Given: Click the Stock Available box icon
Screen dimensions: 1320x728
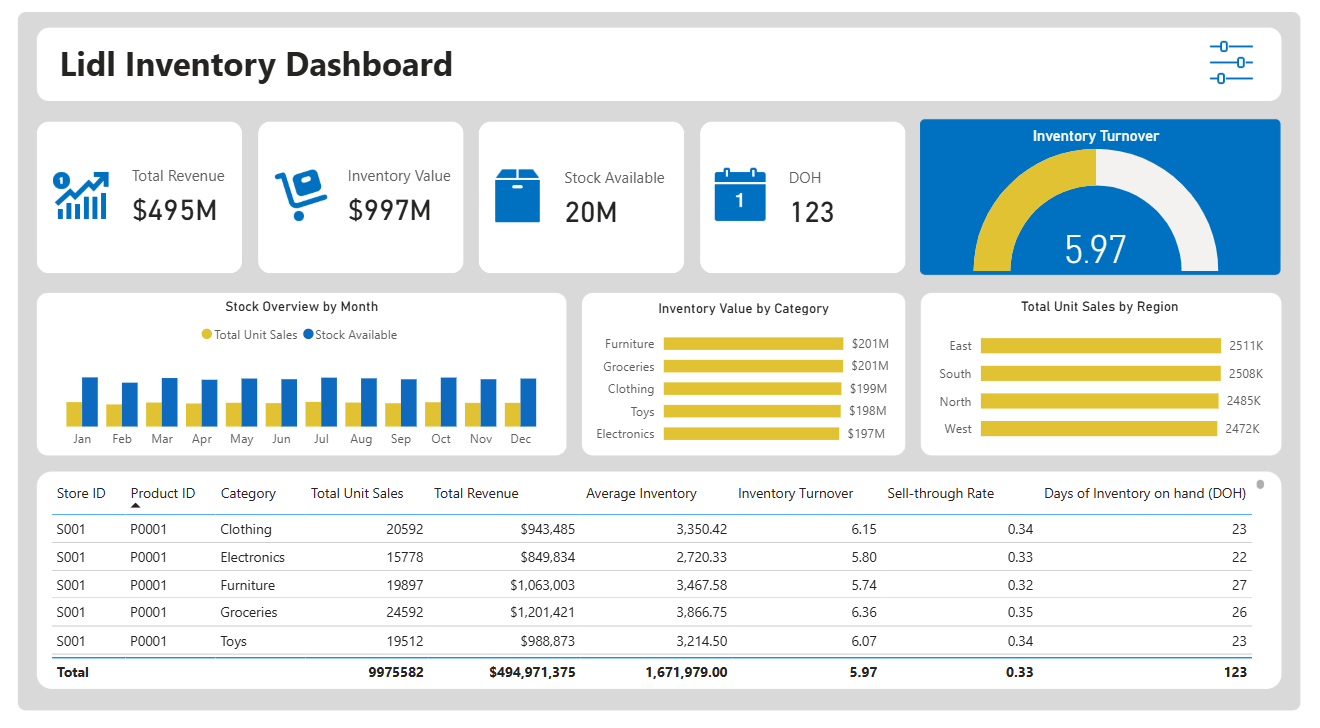Looking at the screenshot, I should tap(518, 195).
